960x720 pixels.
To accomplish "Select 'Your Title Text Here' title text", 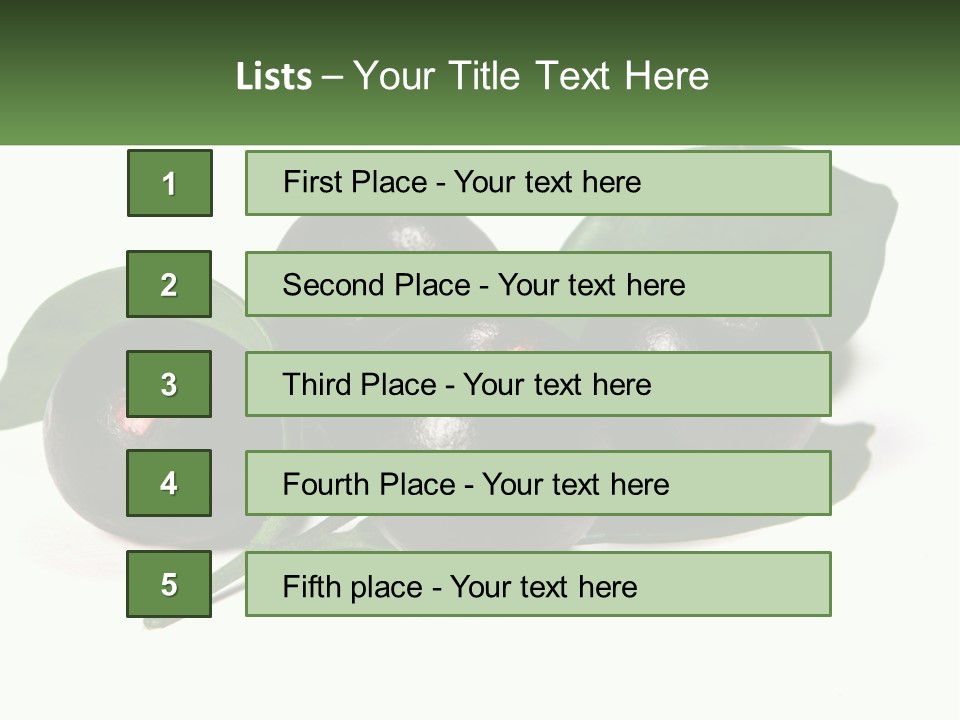I will (x=531, y=76).
